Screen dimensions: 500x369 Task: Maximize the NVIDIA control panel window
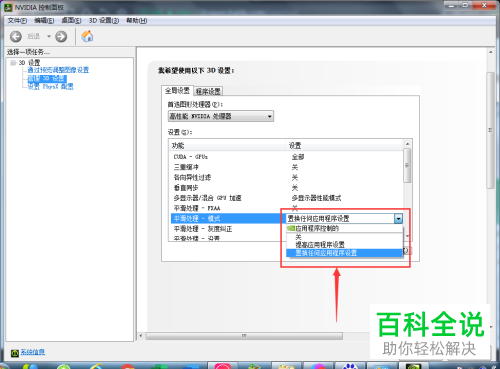click(x=465, y=5)
